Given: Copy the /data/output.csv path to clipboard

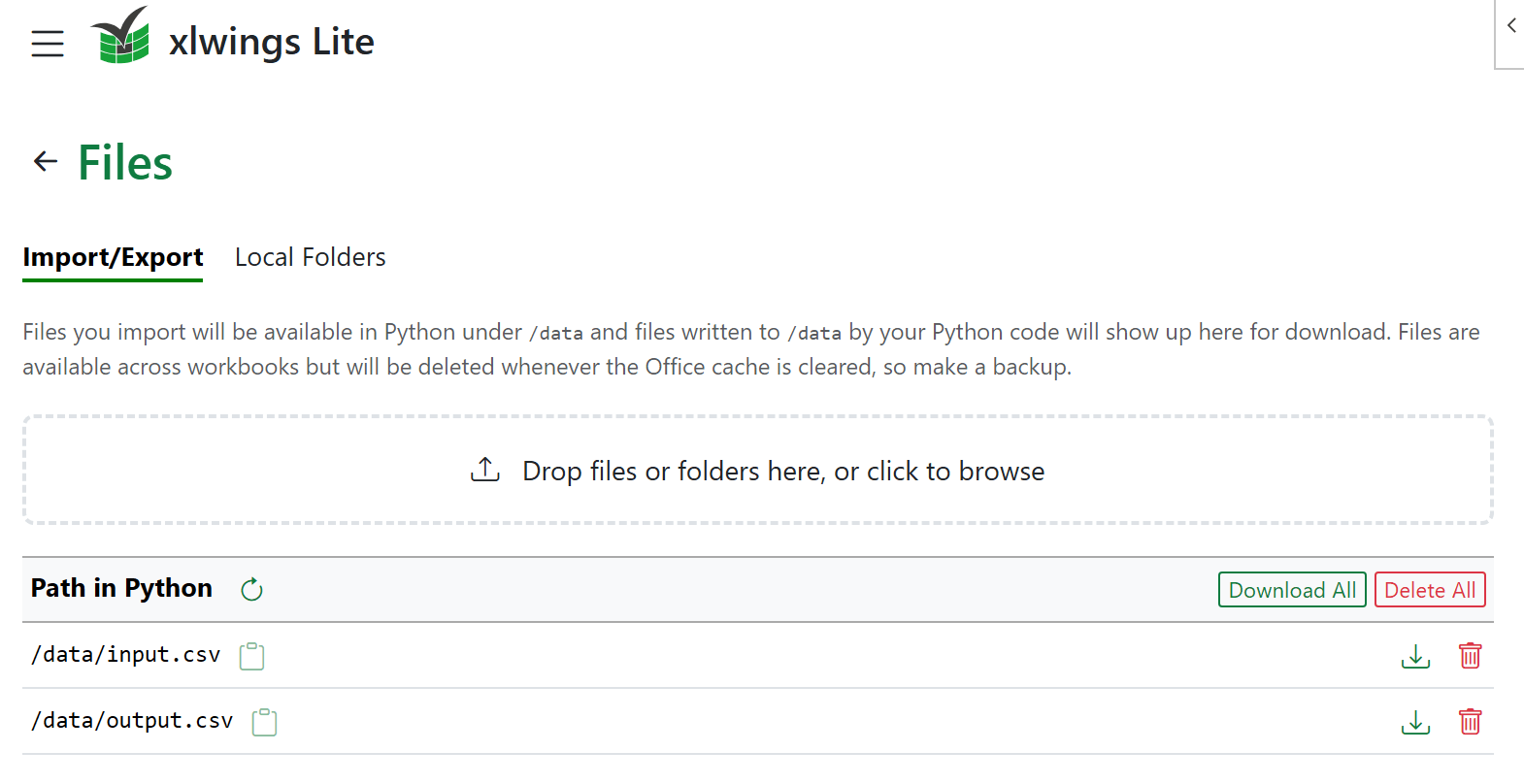Looking at the screenshot, I should (265, 722).
